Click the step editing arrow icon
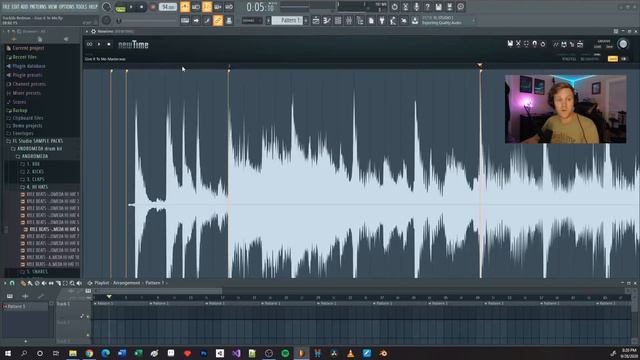The height and width of the screenshot is (360, 640). (196, 20)
